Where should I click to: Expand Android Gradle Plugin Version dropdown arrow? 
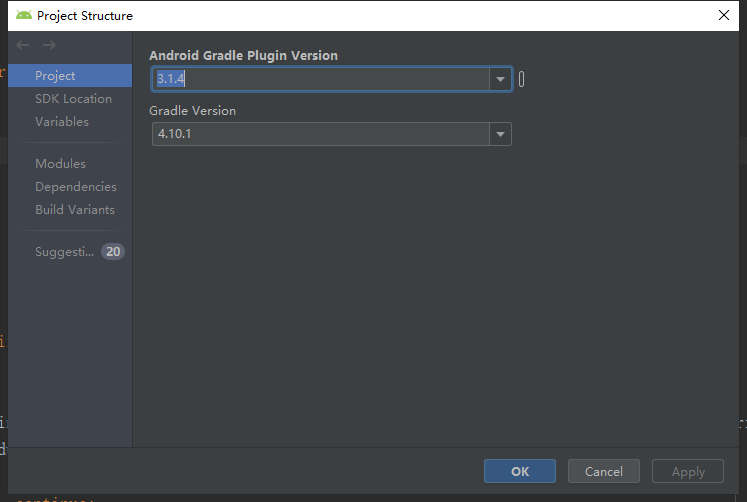click(500, 79)
